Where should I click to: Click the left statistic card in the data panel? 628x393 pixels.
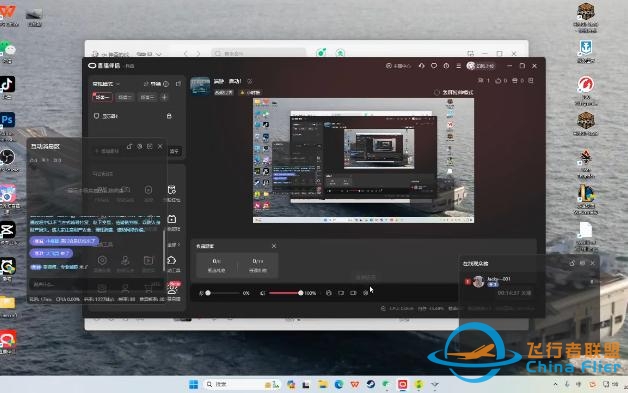point(216,265)
